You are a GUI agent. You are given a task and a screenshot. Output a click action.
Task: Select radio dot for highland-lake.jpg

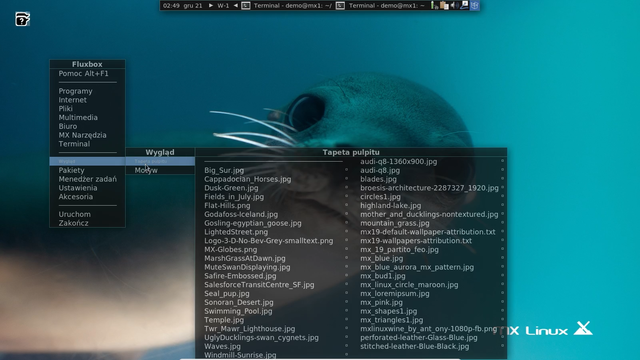502,204
